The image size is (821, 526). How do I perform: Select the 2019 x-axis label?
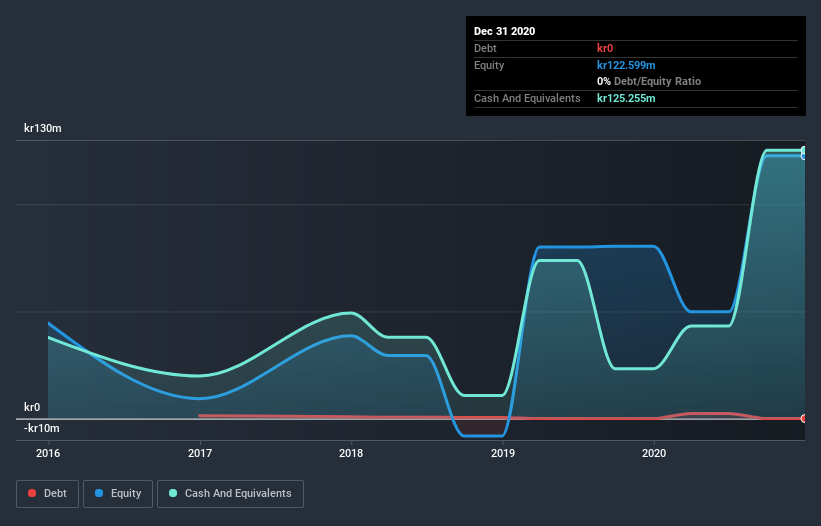click(503, 453)
